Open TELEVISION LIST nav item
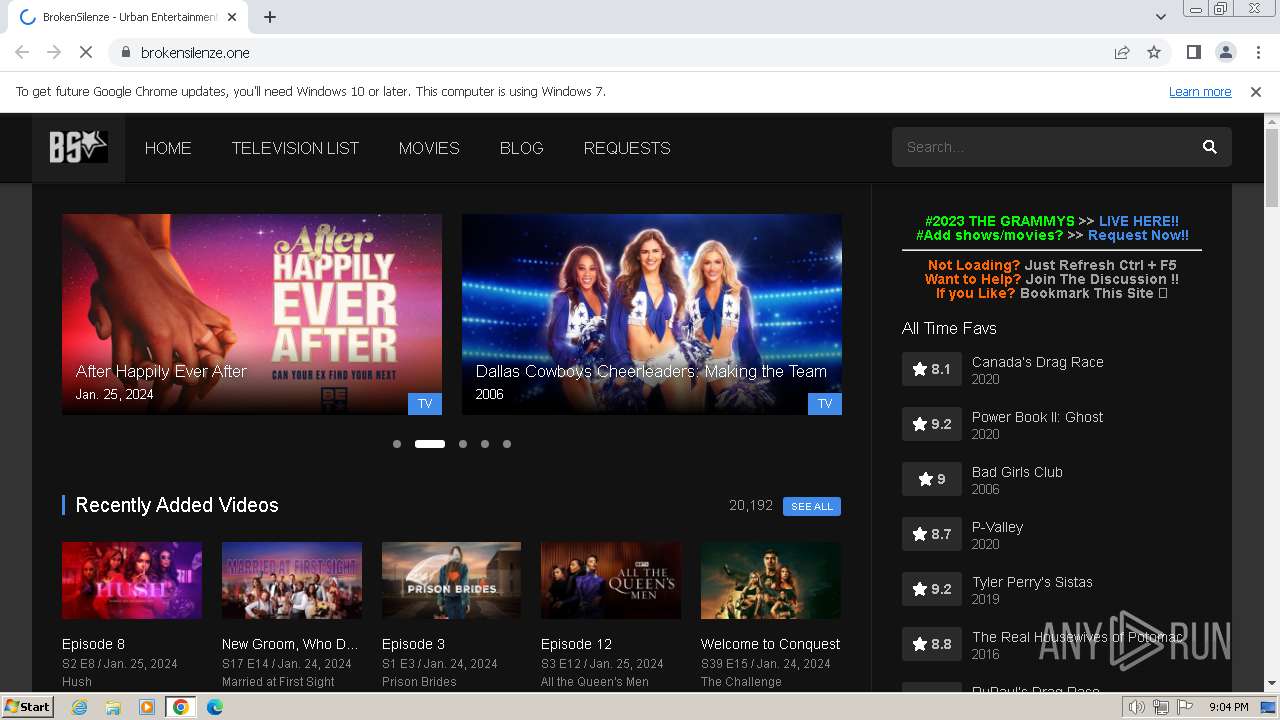 [x=295, y=148]
